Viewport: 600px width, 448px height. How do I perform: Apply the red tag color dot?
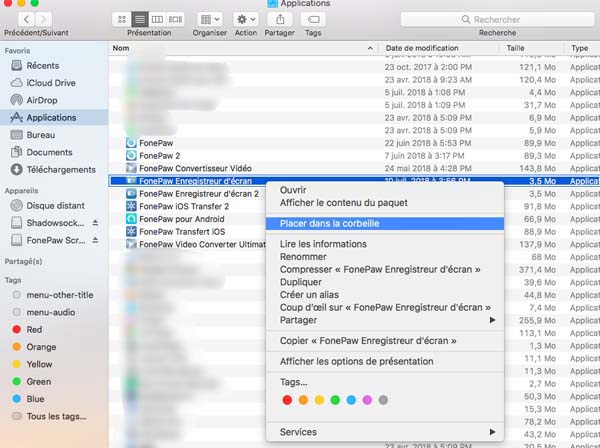[x=287, y=400]
